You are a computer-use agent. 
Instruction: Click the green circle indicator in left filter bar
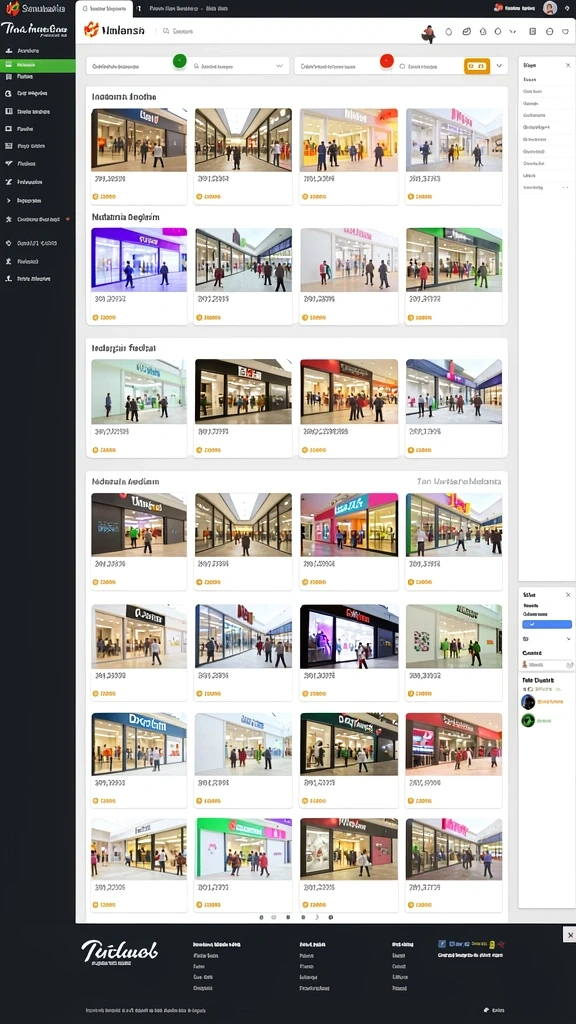tap(180, 61)
